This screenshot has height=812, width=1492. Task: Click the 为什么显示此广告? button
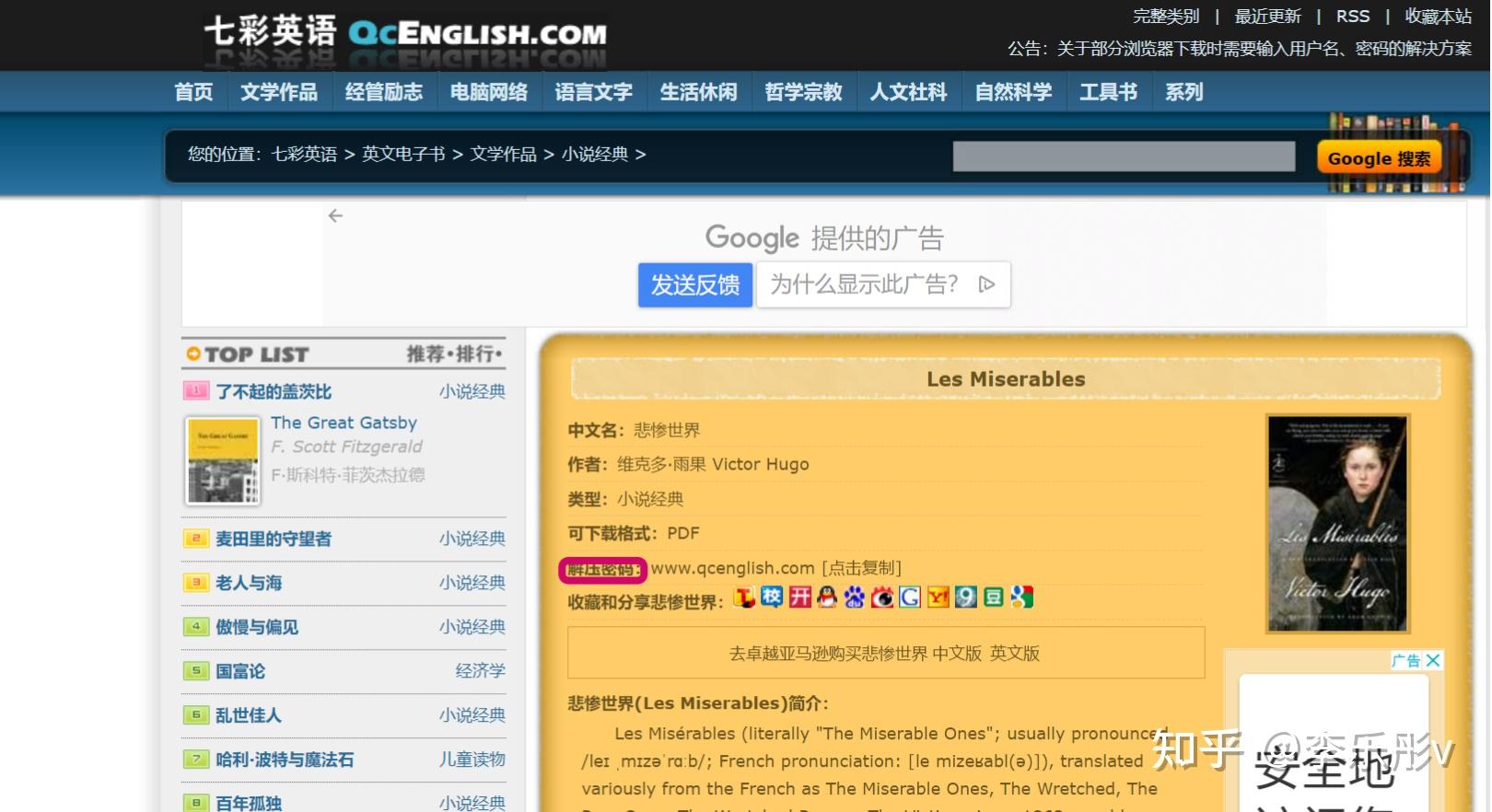click(883, 284)
